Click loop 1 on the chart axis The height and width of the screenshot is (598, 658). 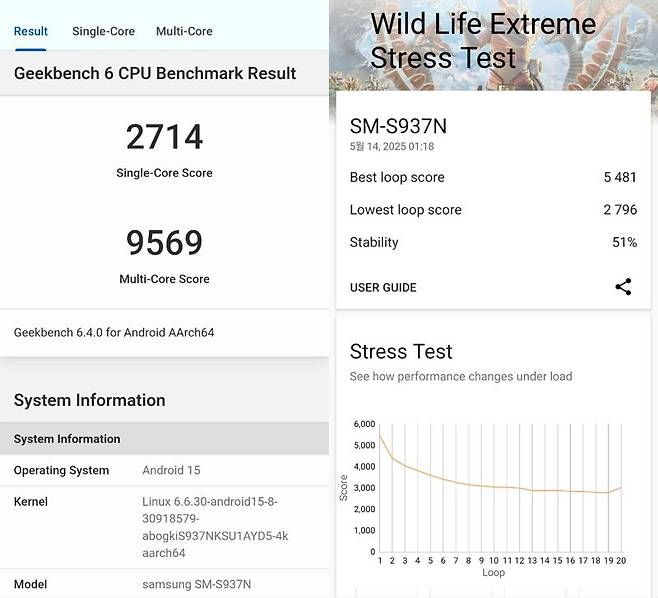380,561
